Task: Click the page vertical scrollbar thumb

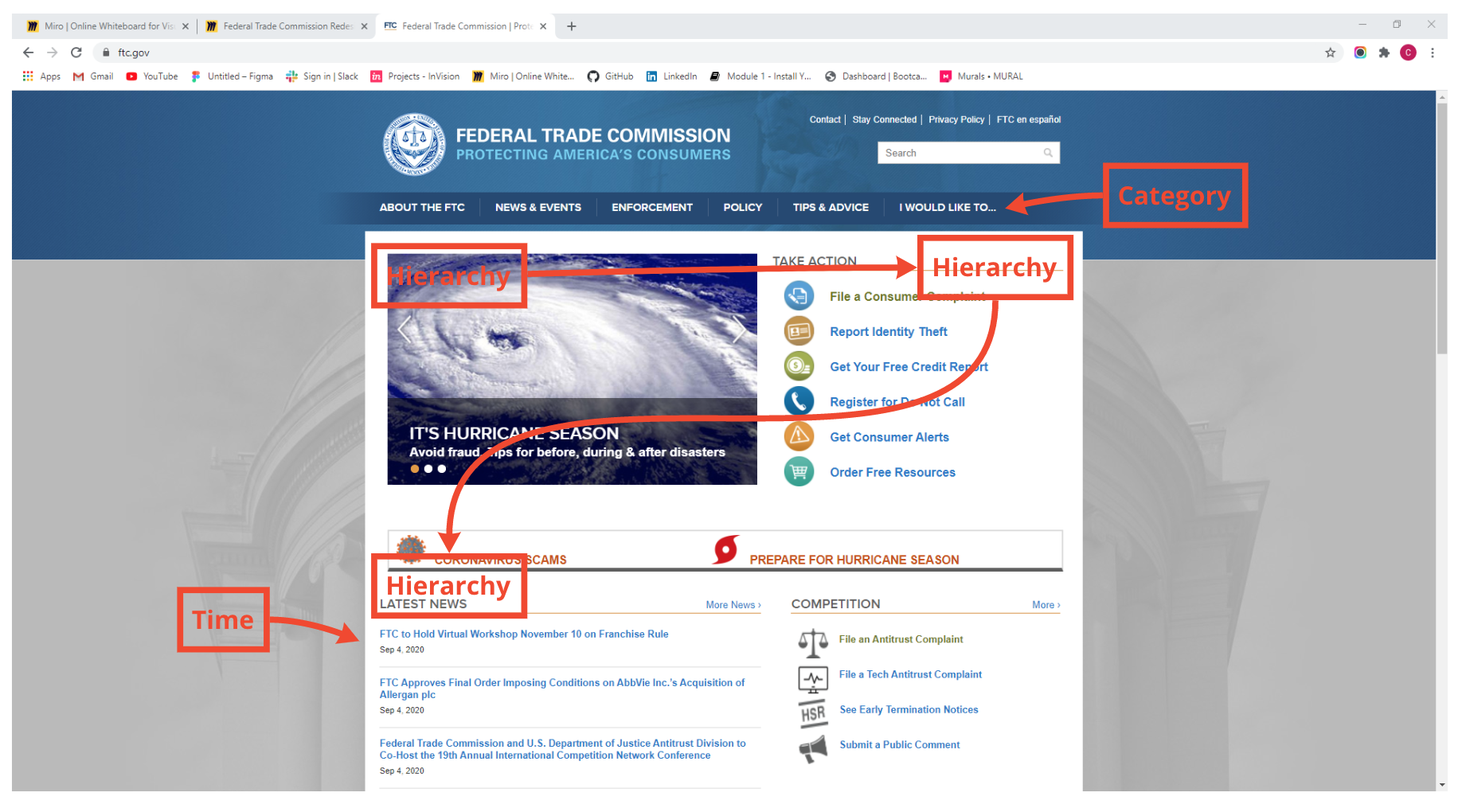Action: (1442, 228)
